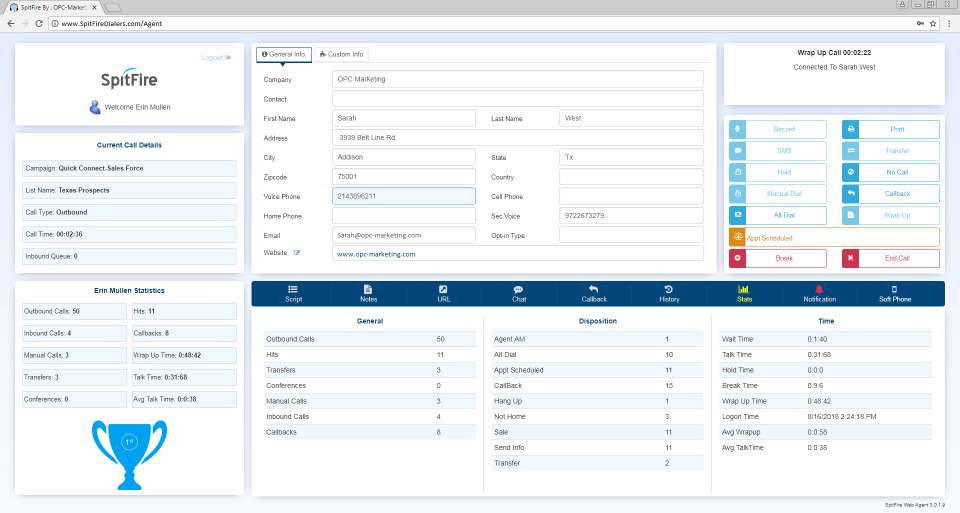
Task: Bookmark the page with the star icon
Action: coord(933,23)
